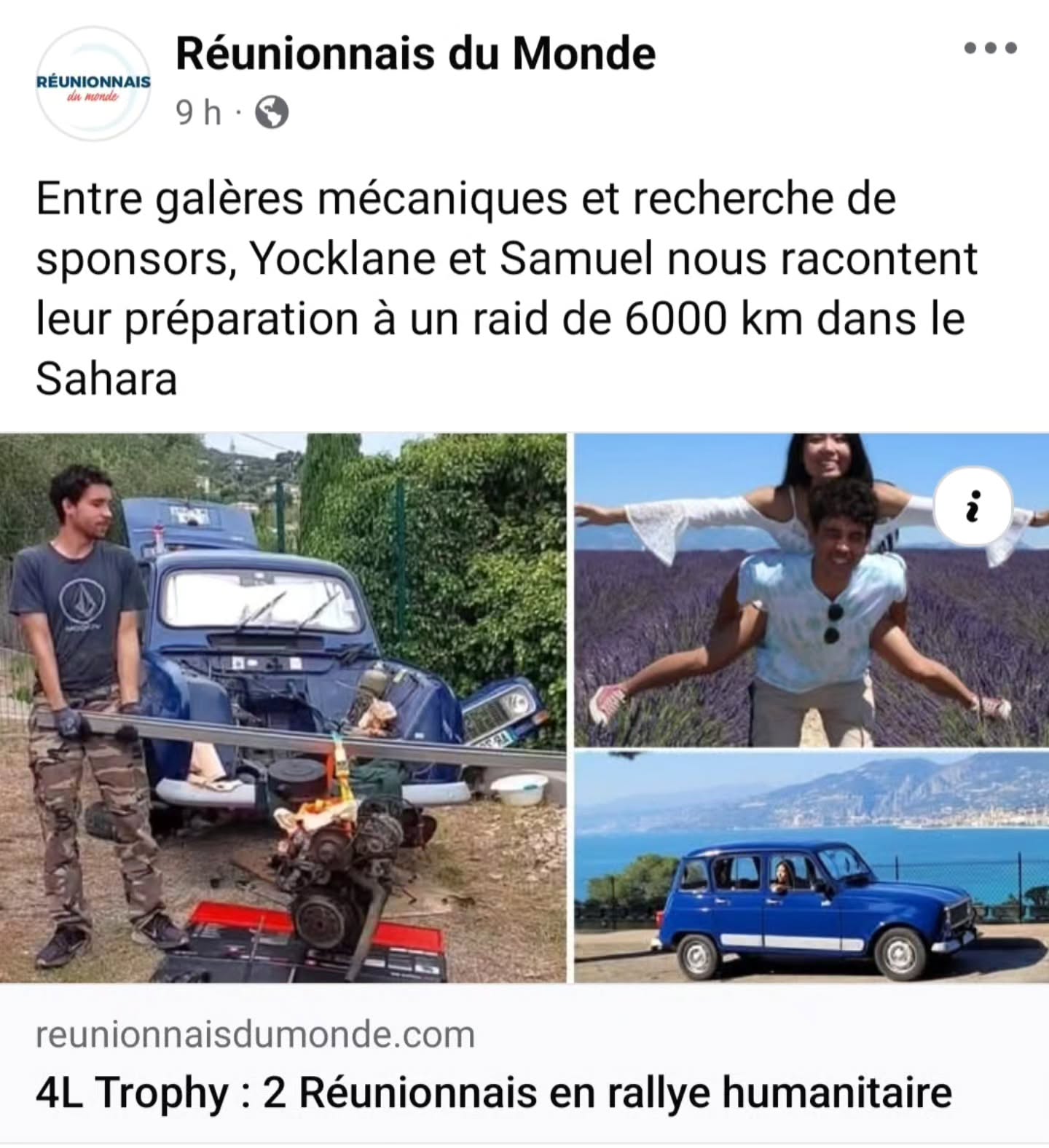Open the photo of man holding metal bar

coord(283,707)
